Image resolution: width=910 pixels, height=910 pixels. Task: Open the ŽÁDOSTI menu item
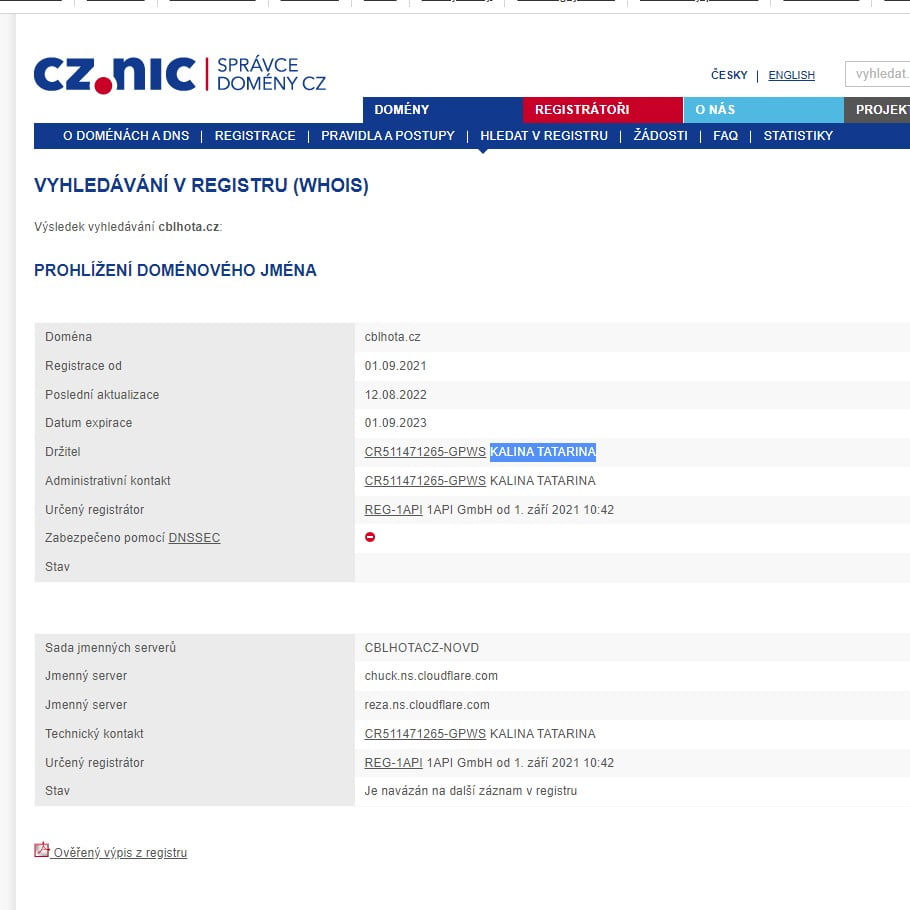coord(660,136)
